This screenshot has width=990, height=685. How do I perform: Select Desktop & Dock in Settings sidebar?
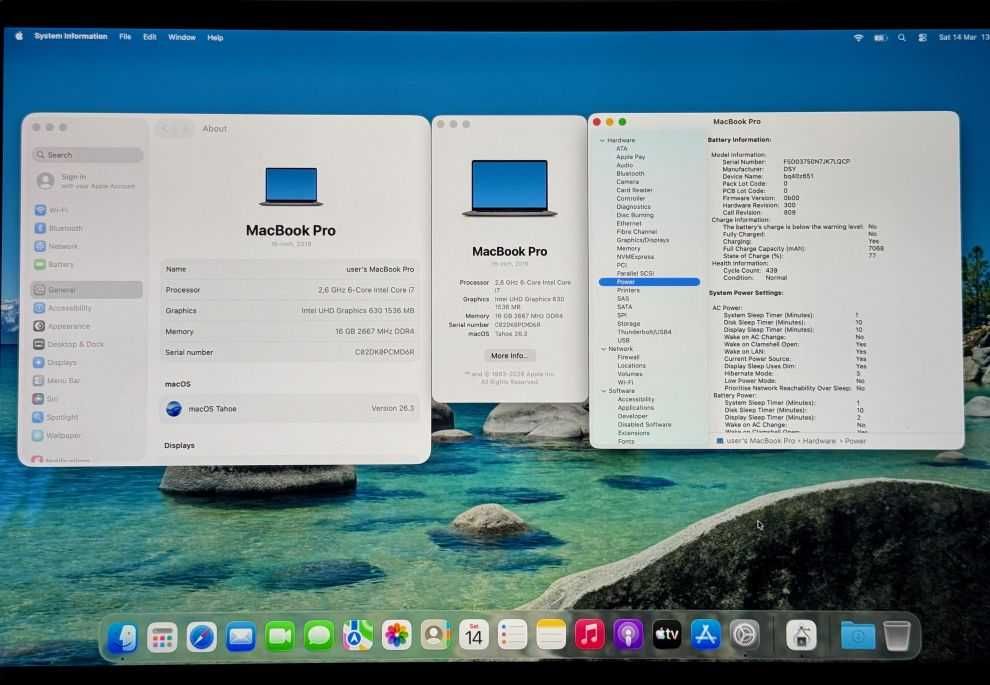[x=86, y=344]
